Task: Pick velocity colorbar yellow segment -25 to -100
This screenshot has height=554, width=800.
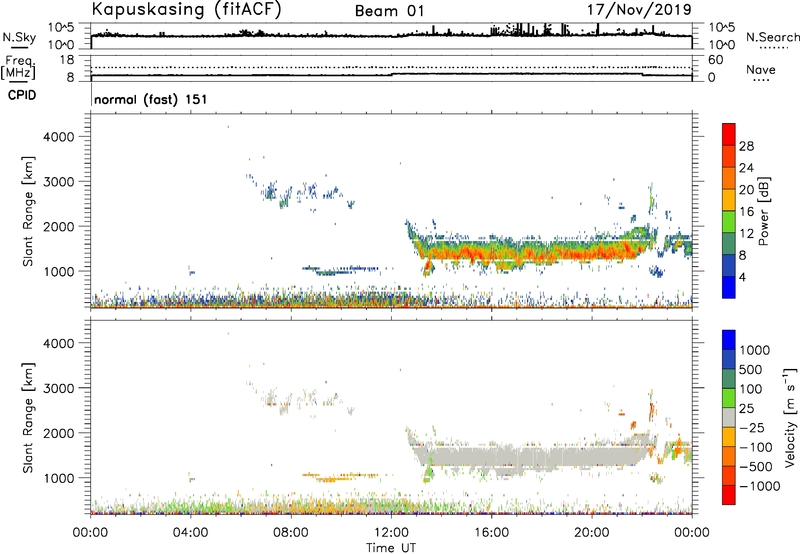Action: point(729,437)
